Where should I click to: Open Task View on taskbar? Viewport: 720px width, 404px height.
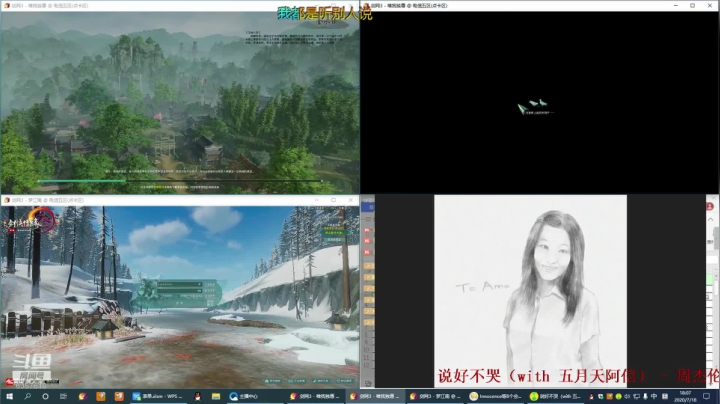63,396
